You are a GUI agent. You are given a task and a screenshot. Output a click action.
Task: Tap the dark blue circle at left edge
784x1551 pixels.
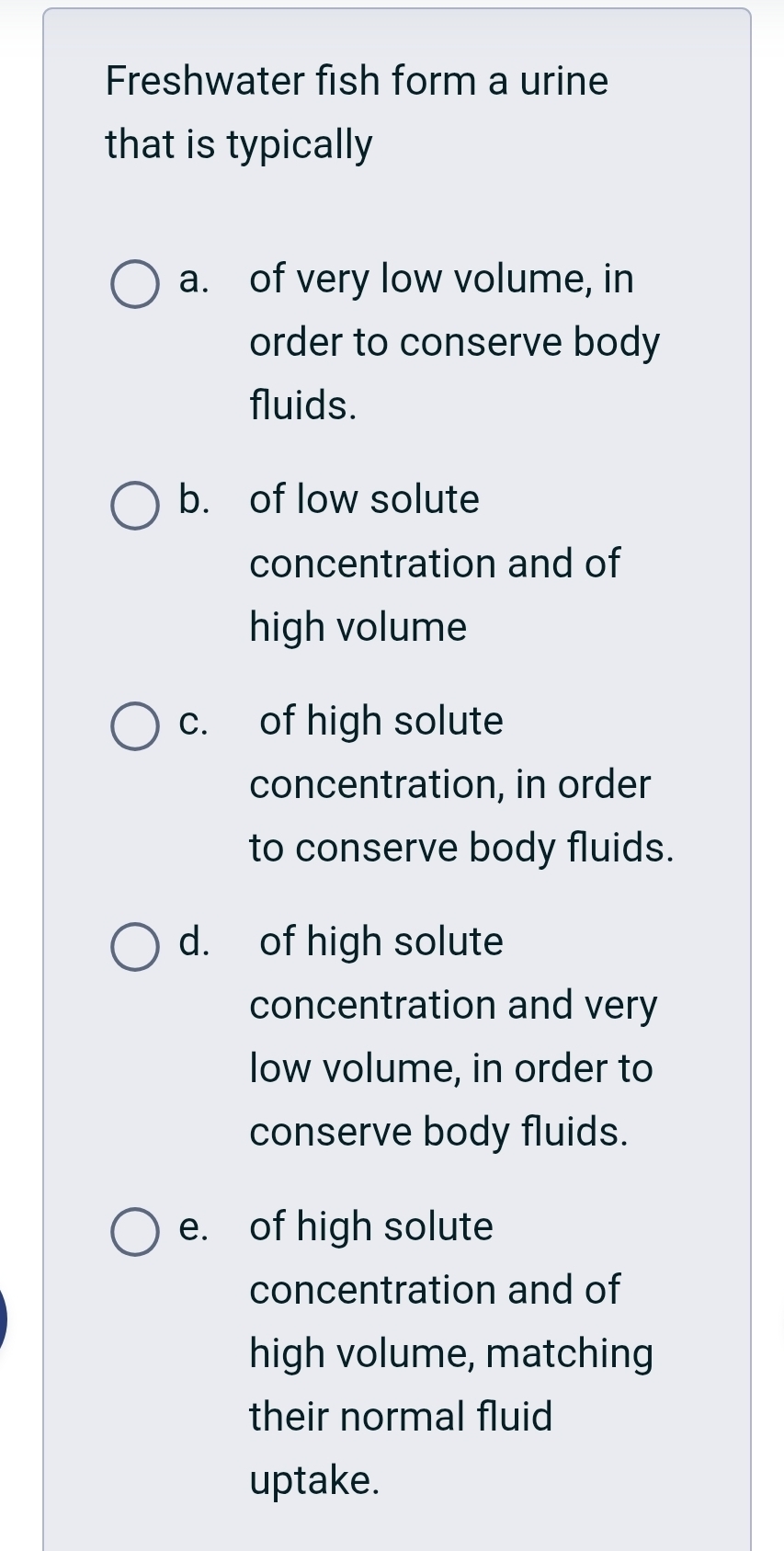pyautogui.click(x=3, y=1319)
